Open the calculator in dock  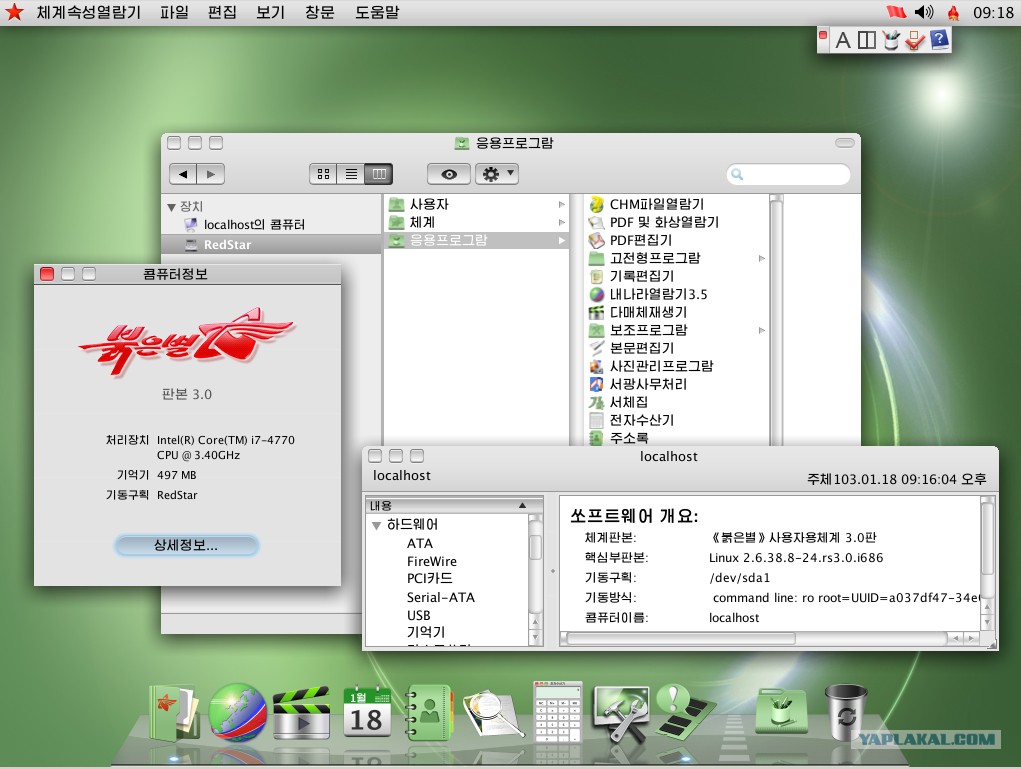point(557,712)
